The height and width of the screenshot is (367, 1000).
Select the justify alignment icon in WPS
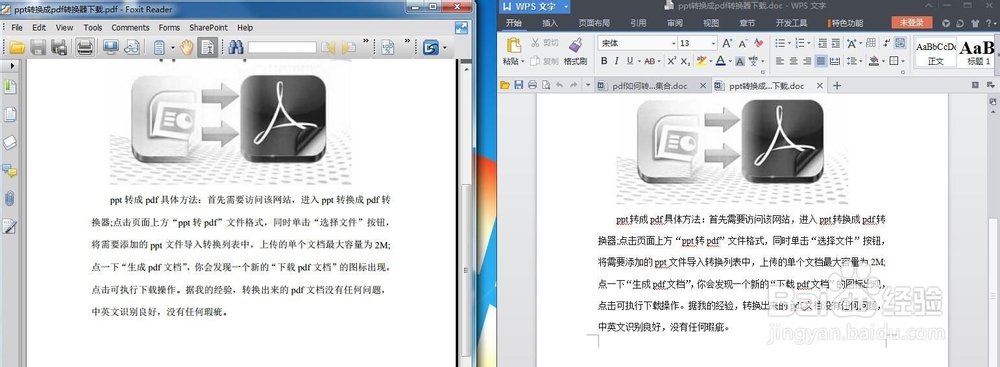click(821, 61)
